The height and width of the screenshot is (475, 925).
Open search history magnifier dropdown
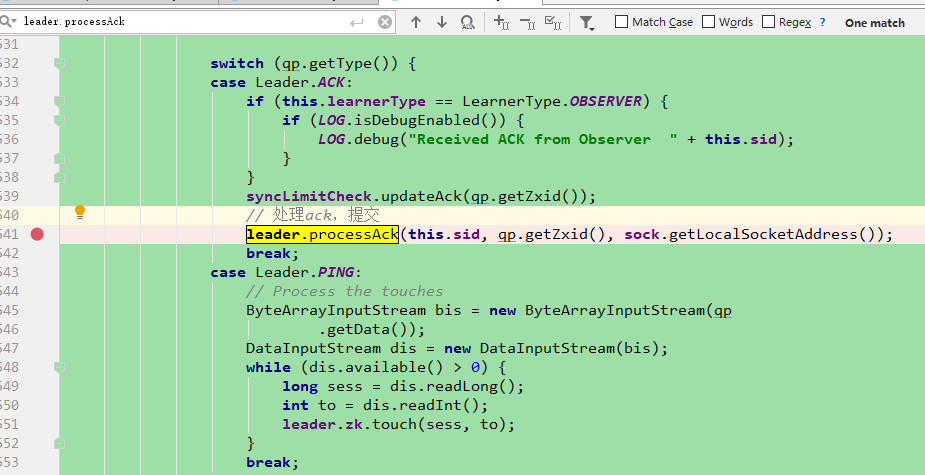[8, 22]
